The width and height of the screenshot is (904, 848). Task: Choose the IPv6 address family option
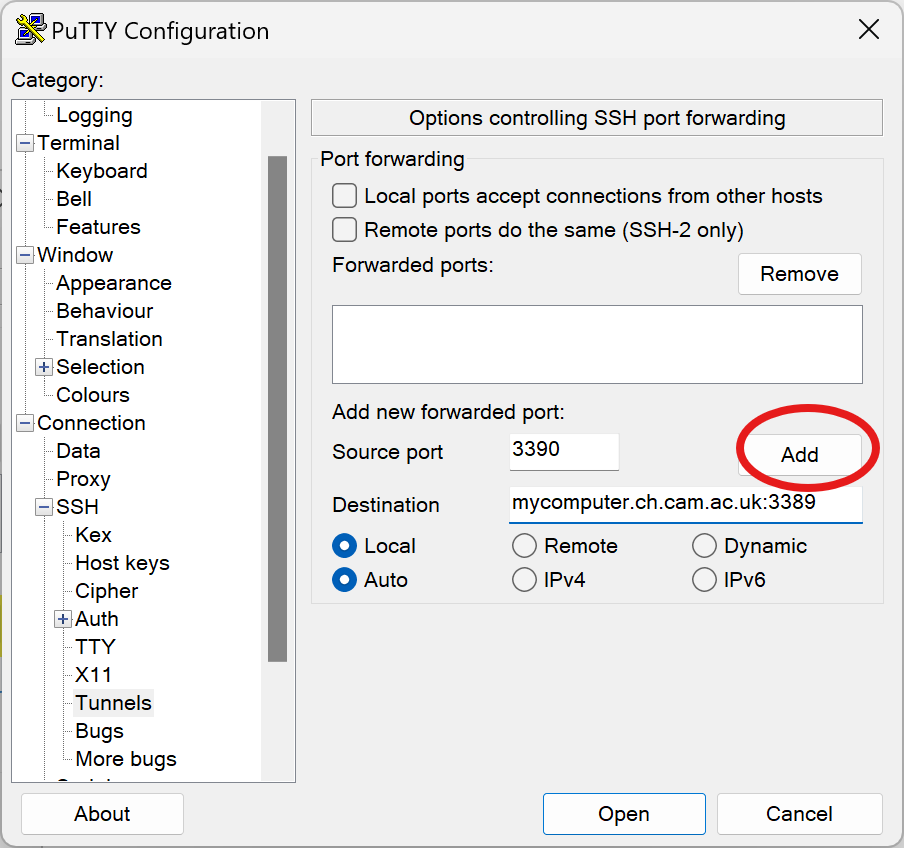click(x=705, y=580)
